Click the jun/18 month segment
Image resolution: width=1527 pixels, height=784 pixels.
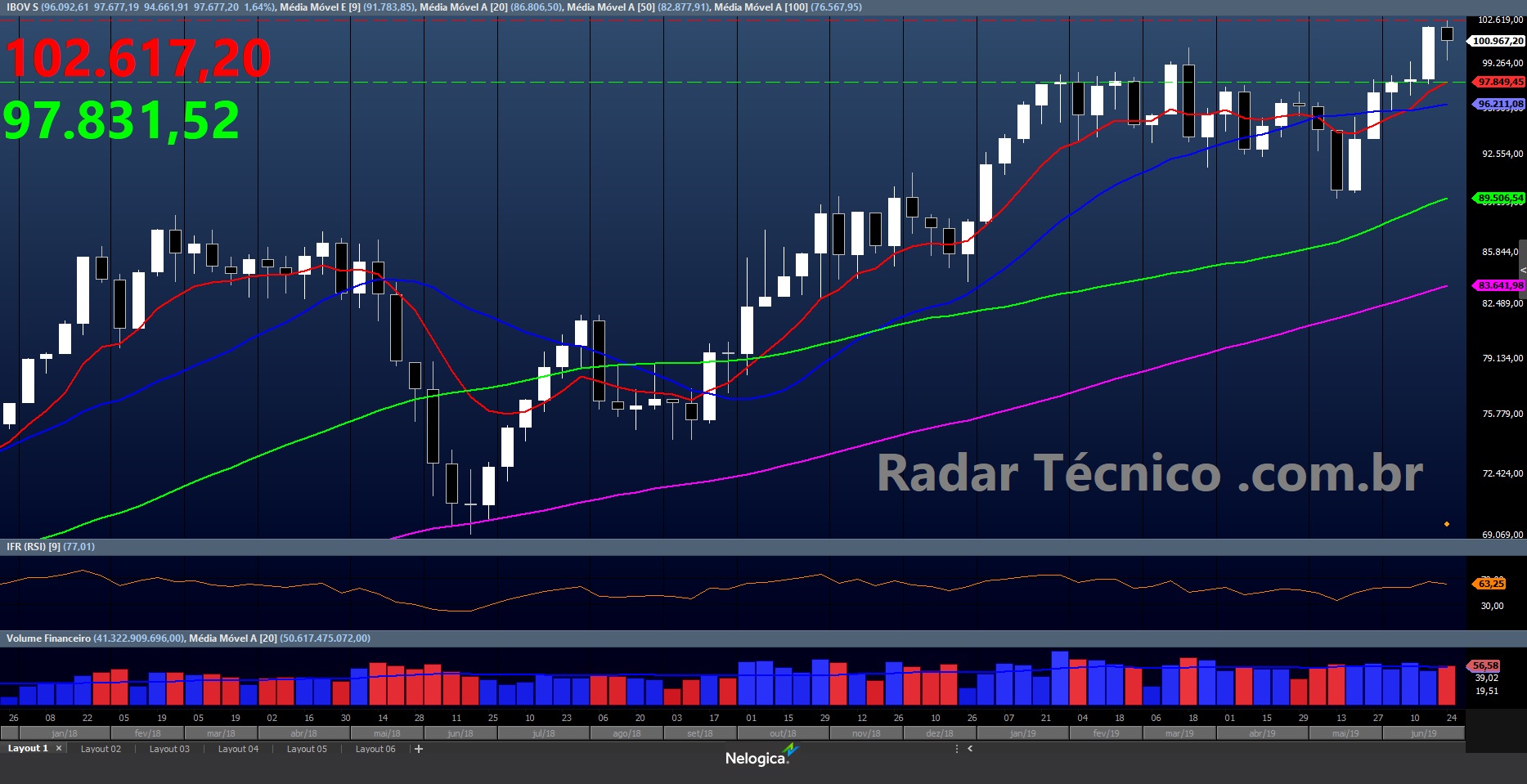click(x=460, y=733)
